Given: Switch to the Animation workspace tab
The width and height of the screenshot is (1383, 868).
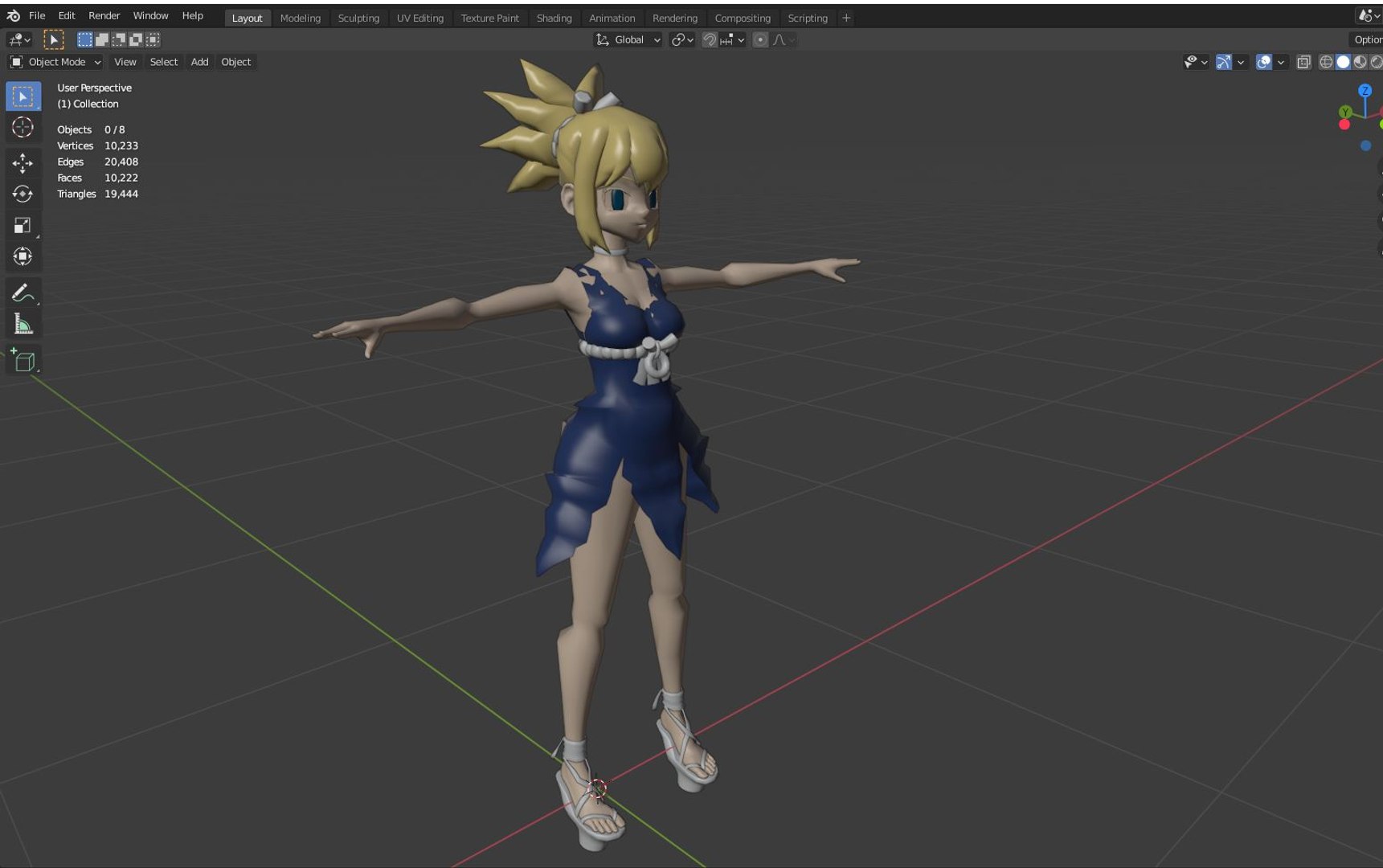Looking at the screenshot, I should pos(612,18).
